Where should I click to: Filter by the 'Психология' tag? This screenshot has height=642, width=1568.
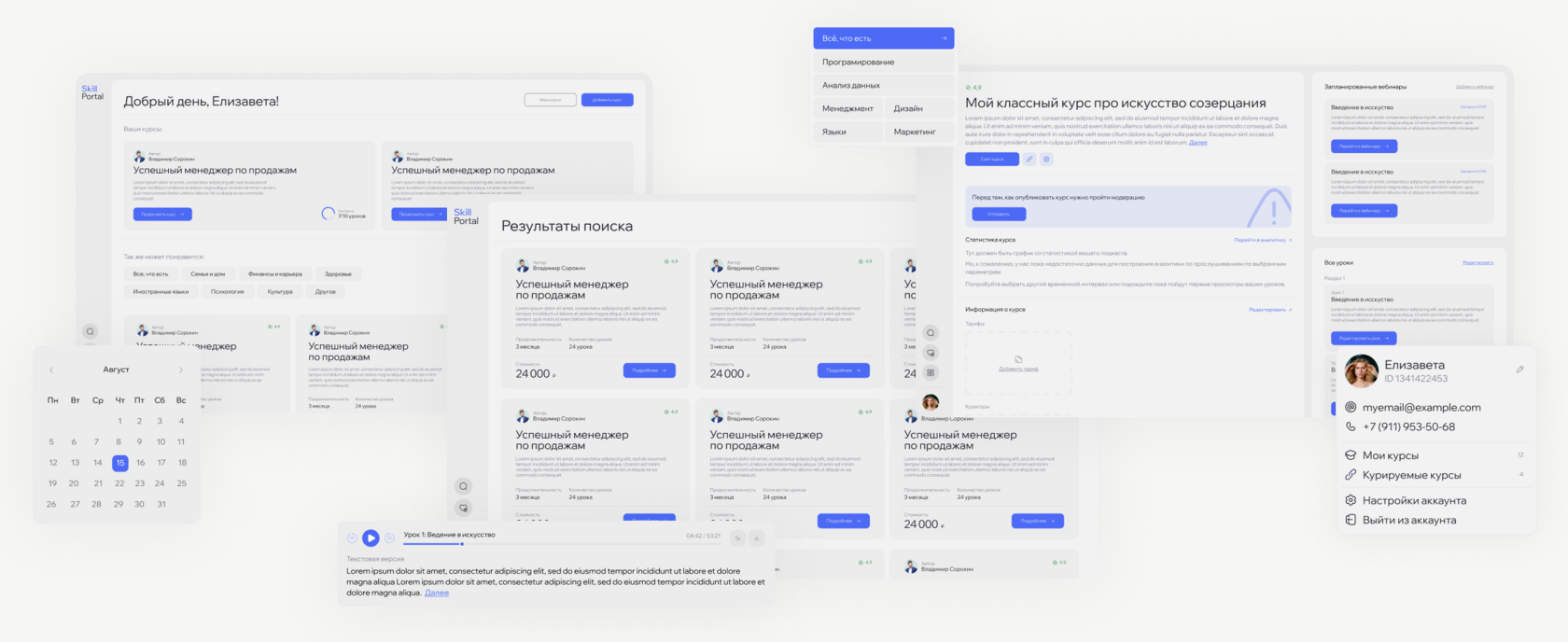pyautogui.click(x=227, y=291)
